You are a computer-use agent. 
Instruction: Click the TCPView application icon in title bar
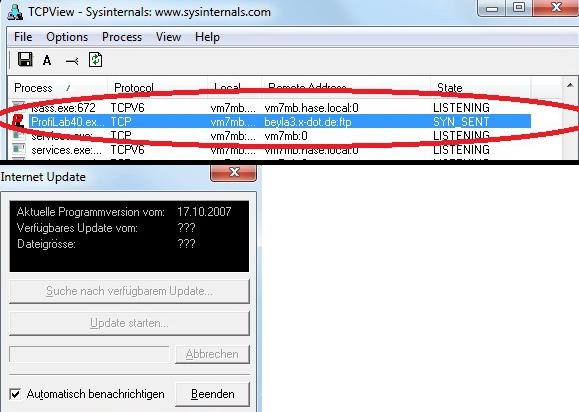[x=16, y=11]
